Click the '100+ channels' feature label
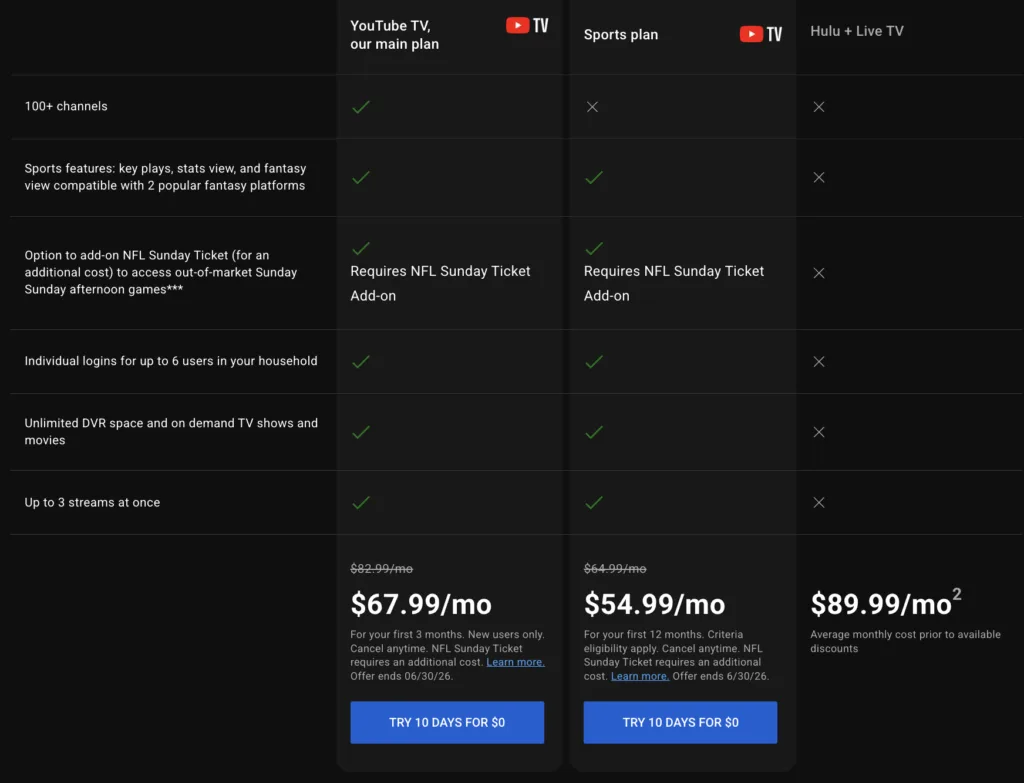 click(x=66, y=106)
